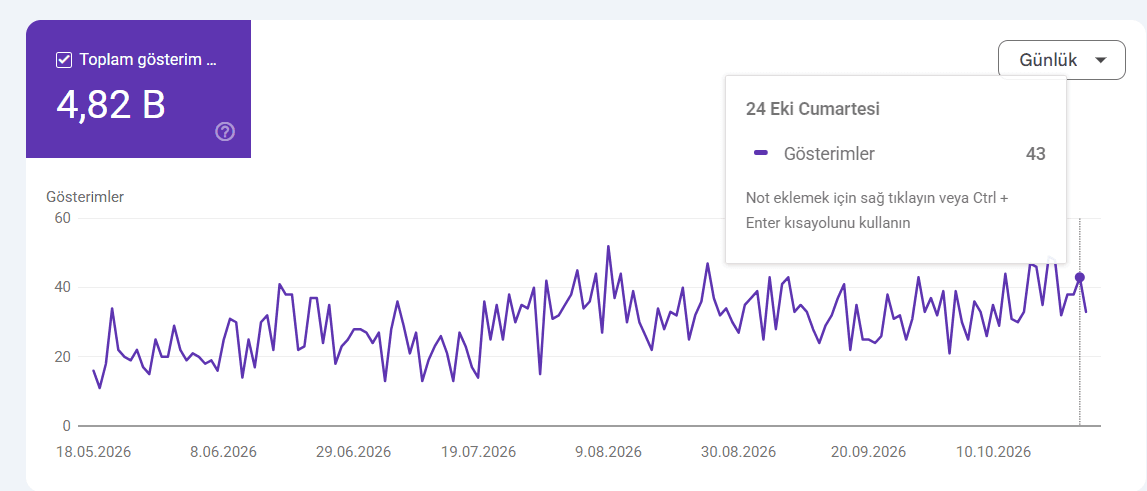Click the value 43 in tooltip
This screenshot has height=491, width=1147.
click(x=1035, y=154)
